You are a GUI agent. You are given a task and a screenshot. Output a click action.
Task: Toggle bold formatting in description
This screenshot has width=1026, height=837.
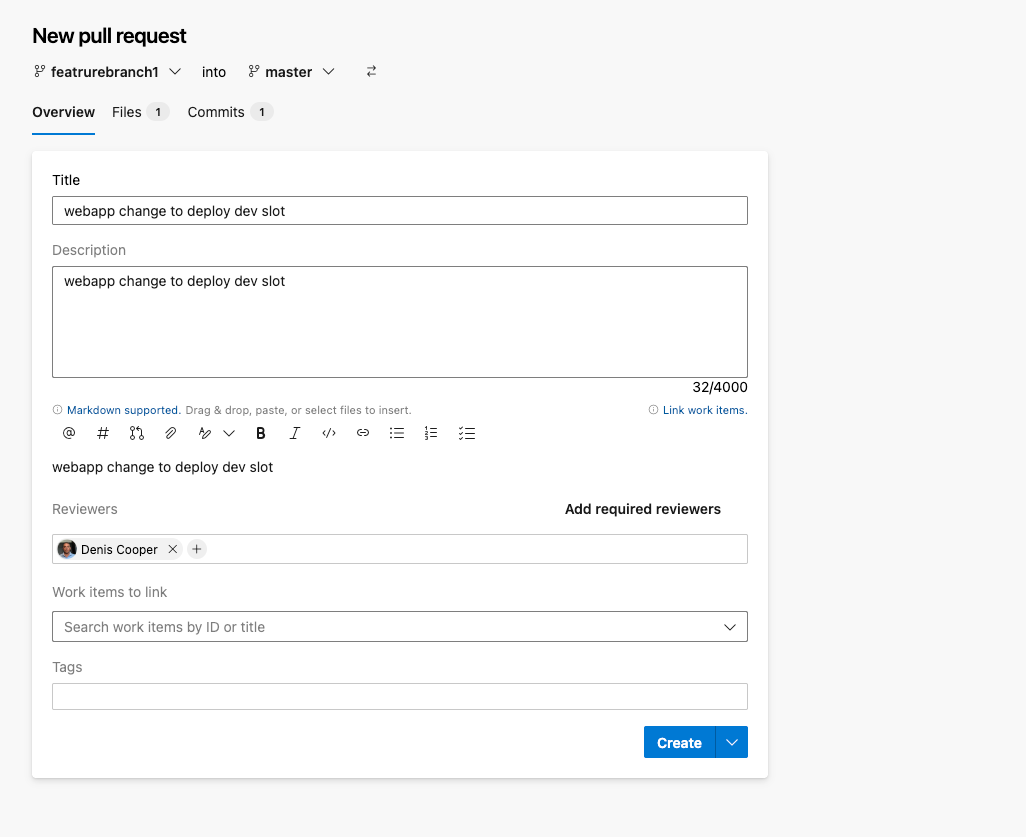pyautogui.click(x=260, y=433)
